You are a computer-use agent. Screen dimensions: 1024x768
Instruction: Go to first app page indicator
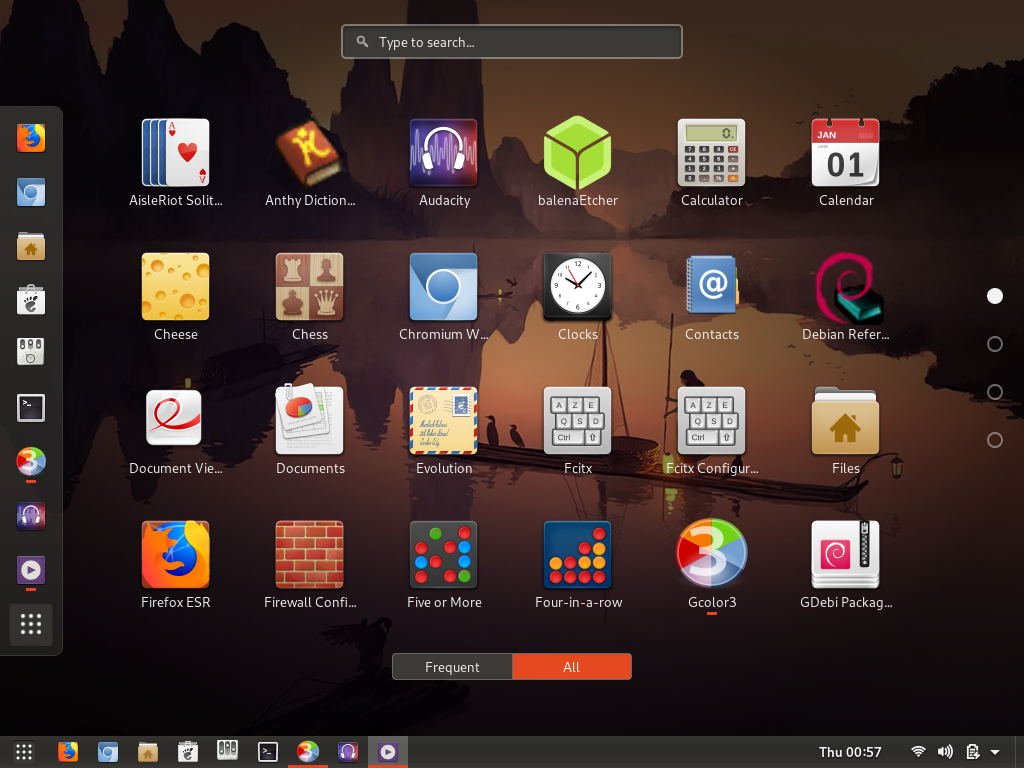pos(995,296)
